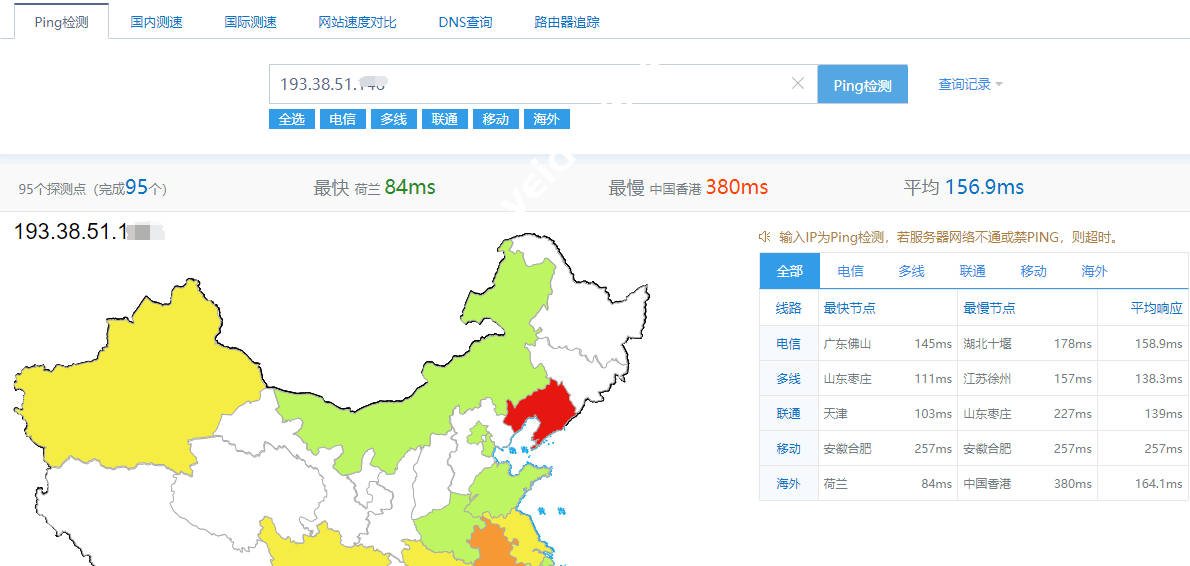This screenshot has width=1190, height=566.
Task: Click the fastest 84ms summary value
Action: [410, 187]
